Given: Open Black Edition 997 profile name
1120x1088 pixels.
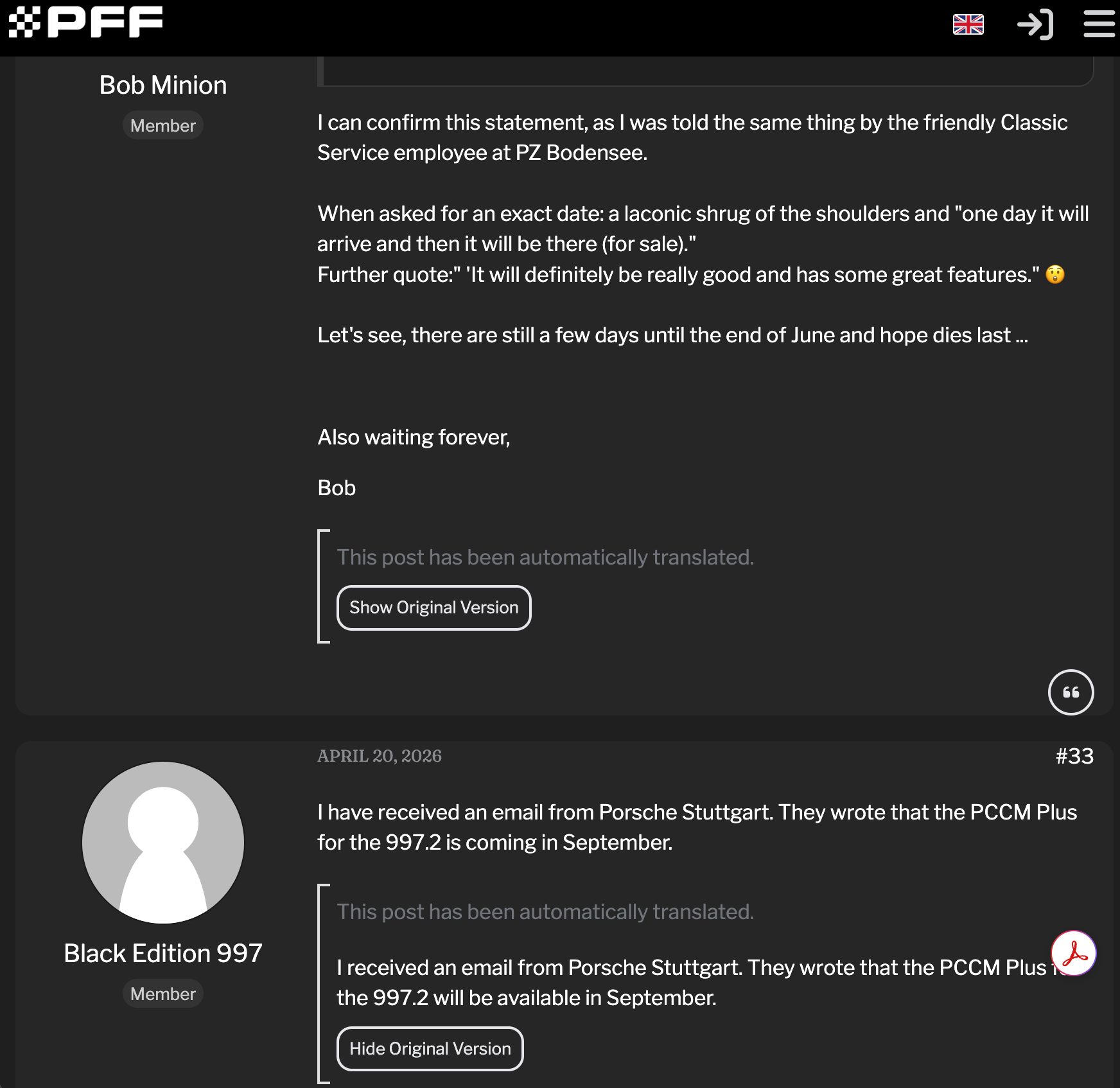Looking at the screenshot, I should (x=163, y=953).
